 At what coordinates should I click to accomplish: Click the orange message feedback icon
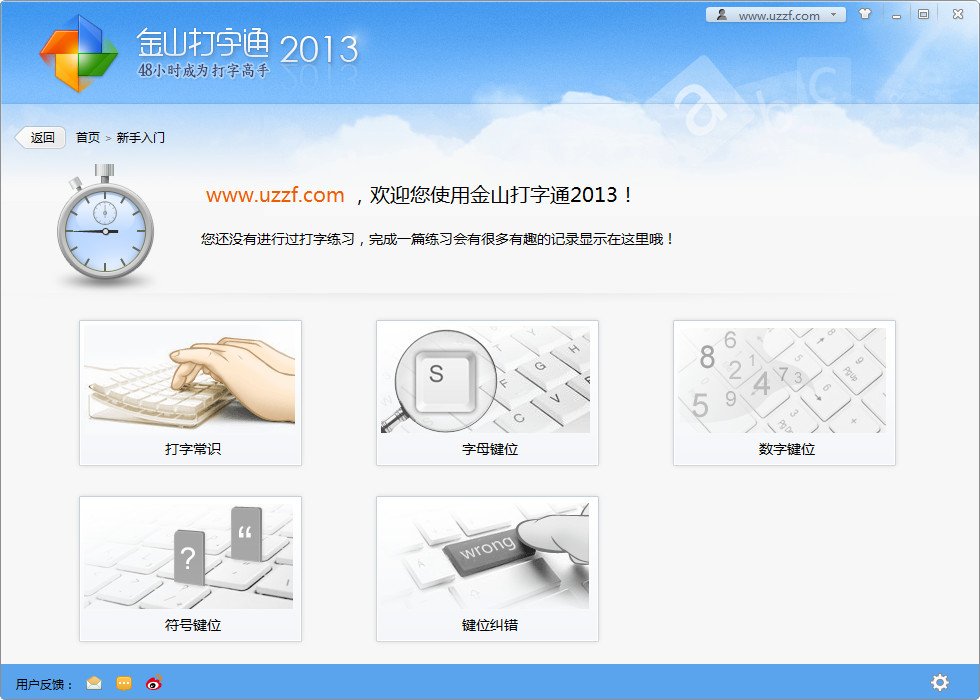pyautogui.click(x=124, y=683)
